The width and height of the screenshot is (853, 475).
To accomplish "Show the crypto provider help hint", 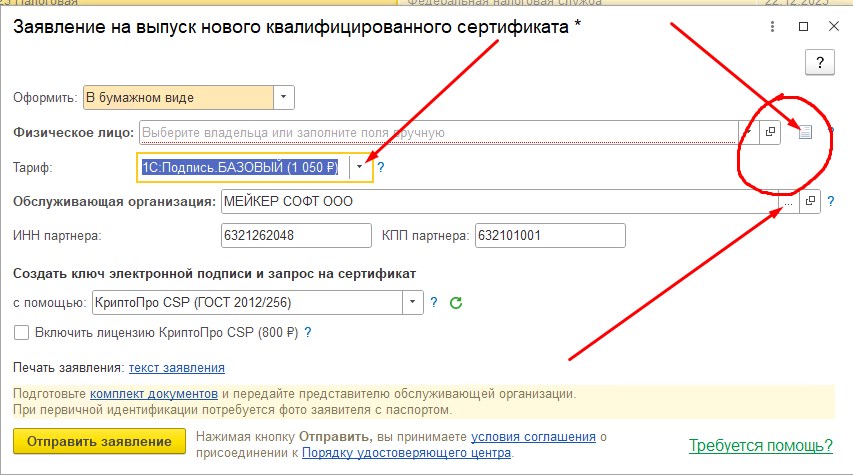I will 434,303.
